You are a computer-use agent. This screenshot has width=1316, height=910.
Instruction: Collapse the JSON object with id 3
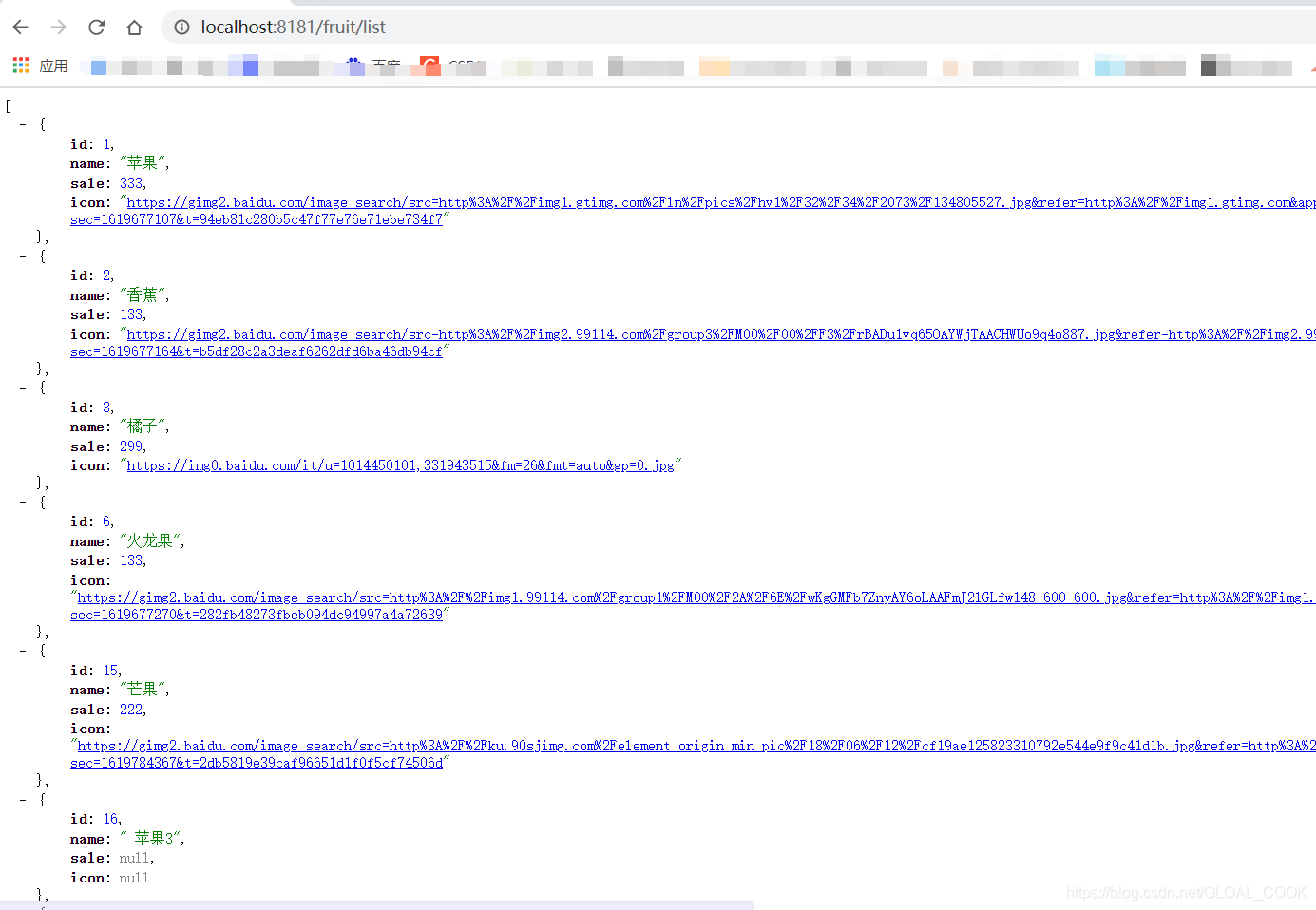(x=23, y=388)
